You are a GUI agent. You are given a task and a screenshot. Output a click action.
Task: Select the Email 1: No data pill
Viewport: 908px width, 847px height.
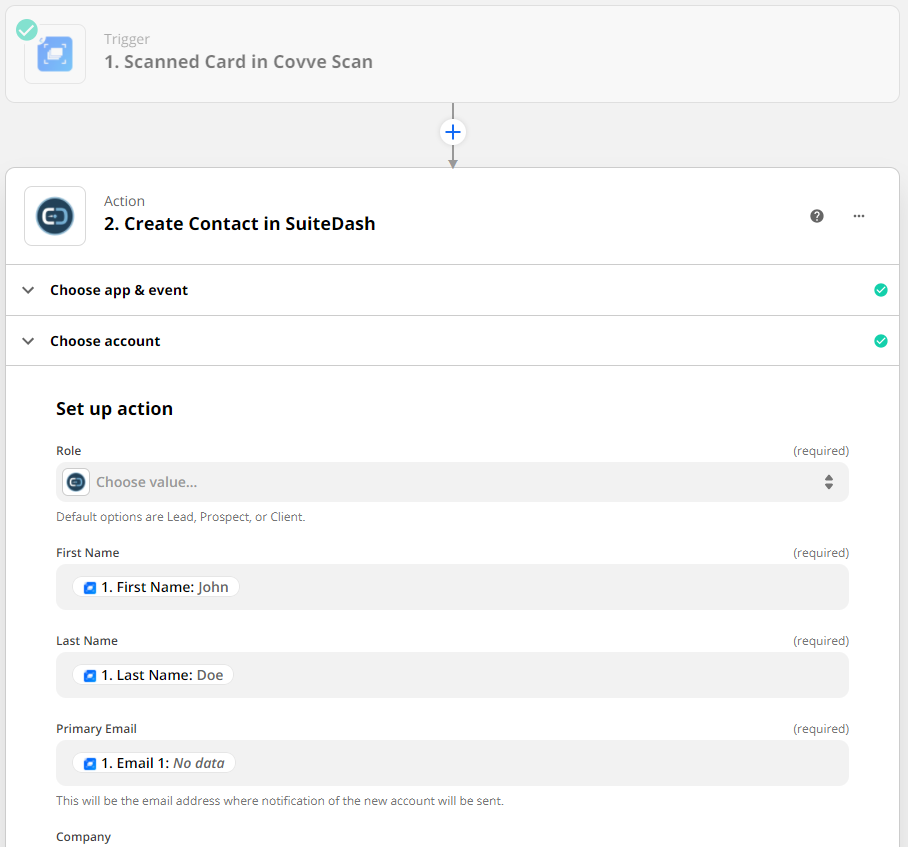tap(154, 763)
